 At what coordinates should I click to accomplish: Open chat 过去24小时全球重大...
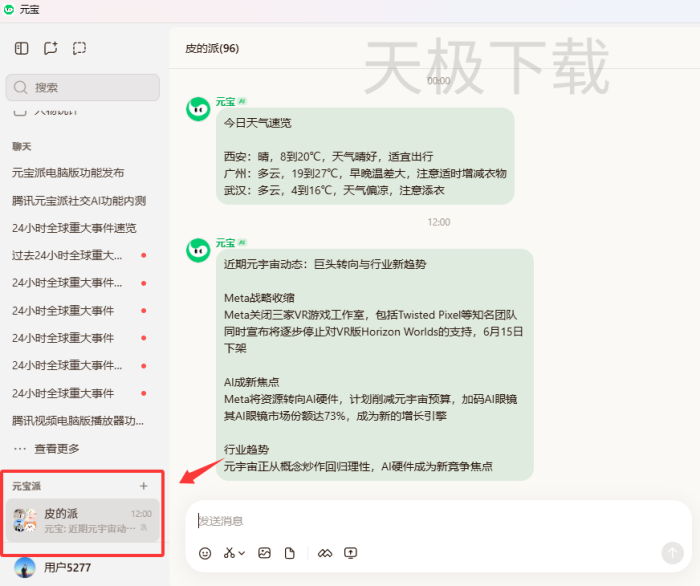coord(67,256)
